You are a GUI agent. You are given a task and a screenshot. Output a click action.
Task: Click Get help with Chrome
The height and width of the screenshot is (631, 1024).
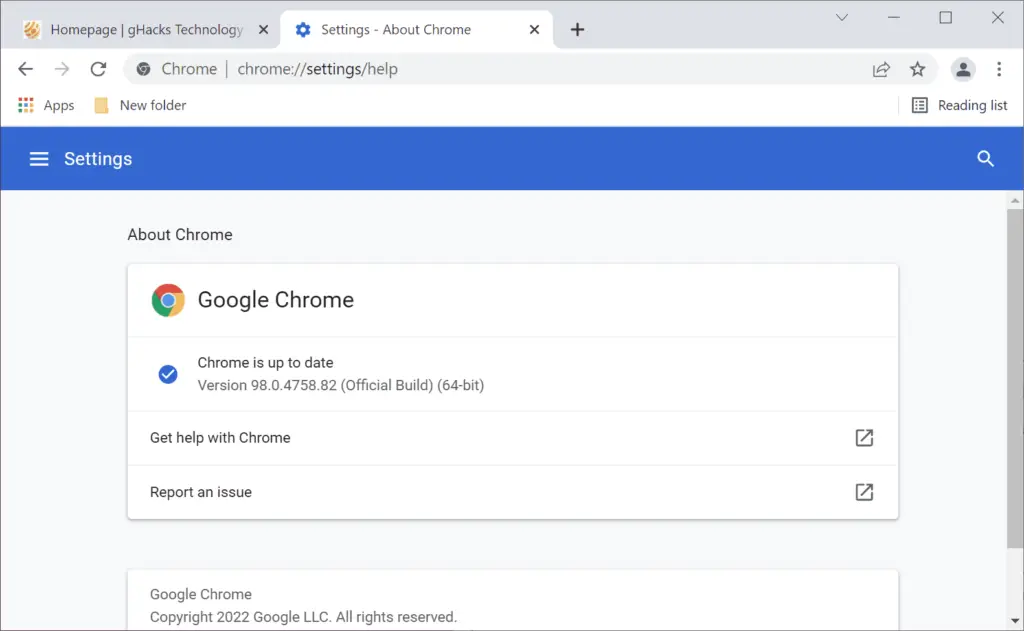[513, 438]
